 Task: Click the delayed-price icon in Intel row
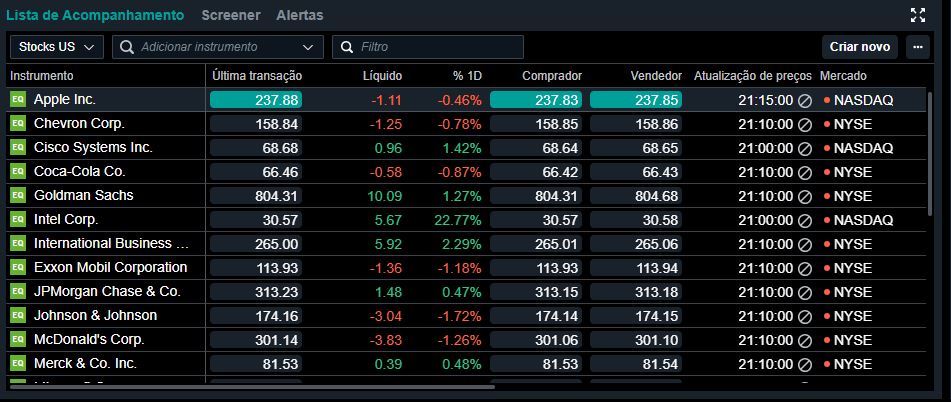tap(803, 220)
